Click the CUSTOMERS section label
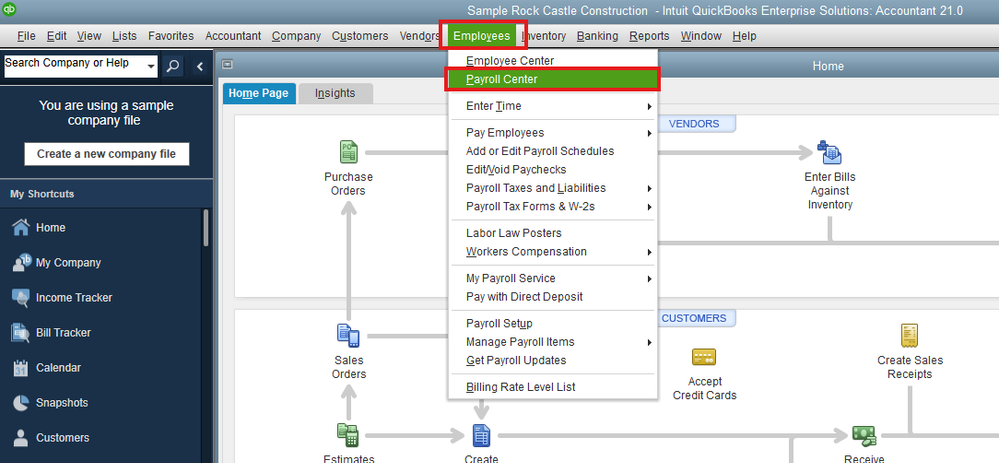Screen dimensions: 999x463 click(x=694, y=318)
